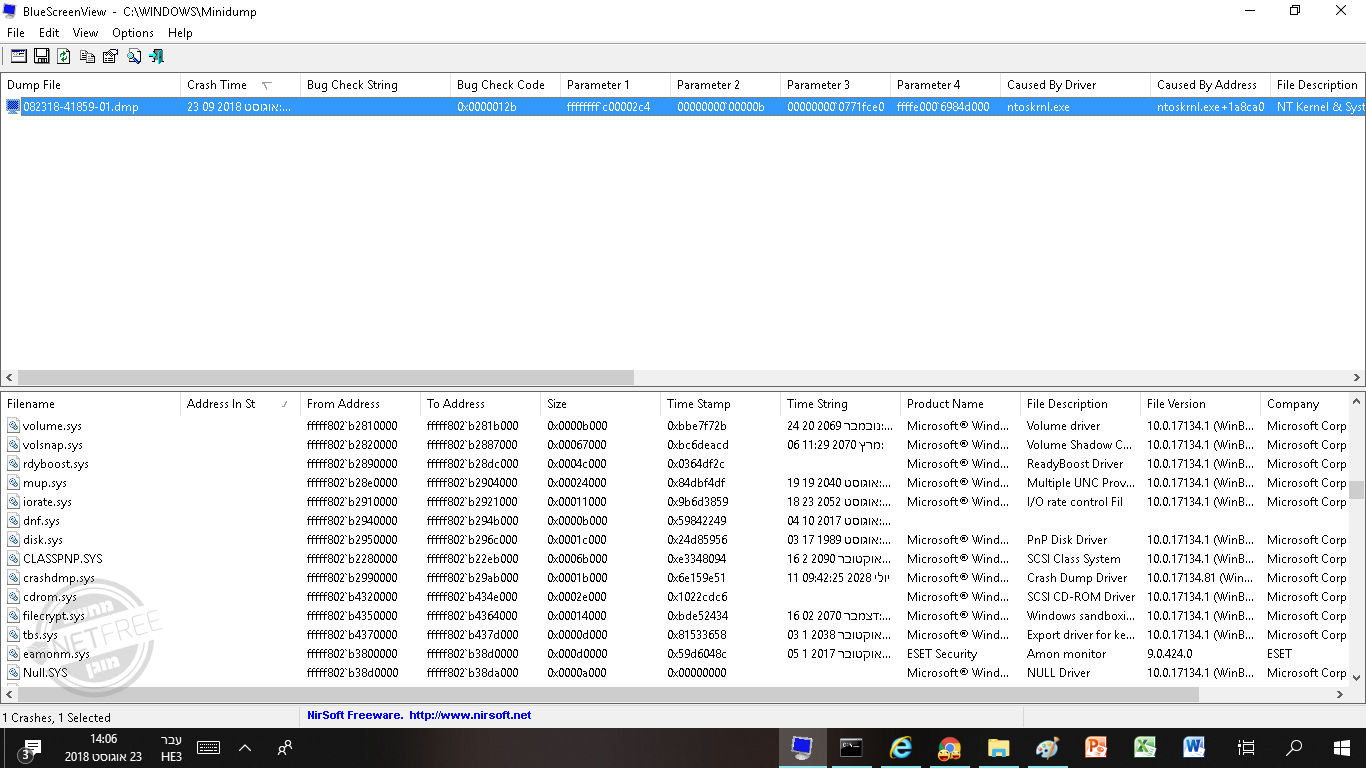This screenshot has width=1366, height=768.
Task: Click the Save Selected Items floppy icon
Action: (42, 56)
